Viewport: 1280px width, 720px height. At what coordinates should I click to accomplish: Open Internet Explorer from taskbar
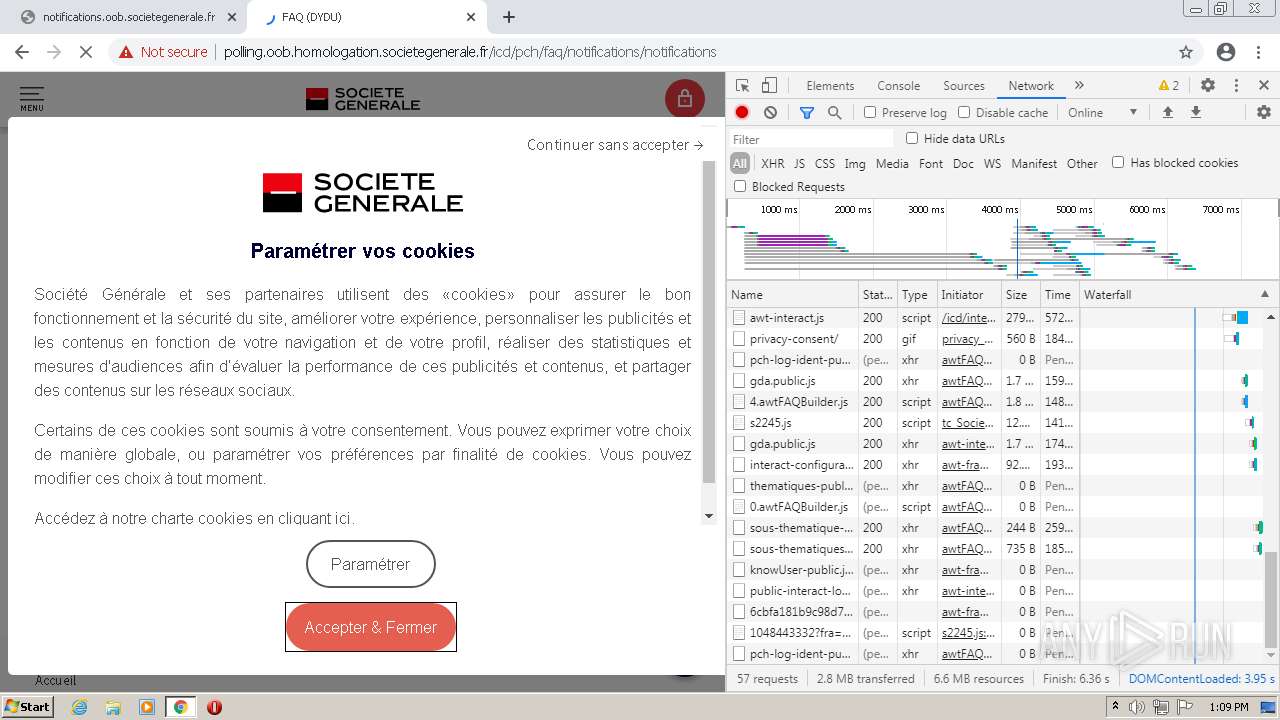79,707
